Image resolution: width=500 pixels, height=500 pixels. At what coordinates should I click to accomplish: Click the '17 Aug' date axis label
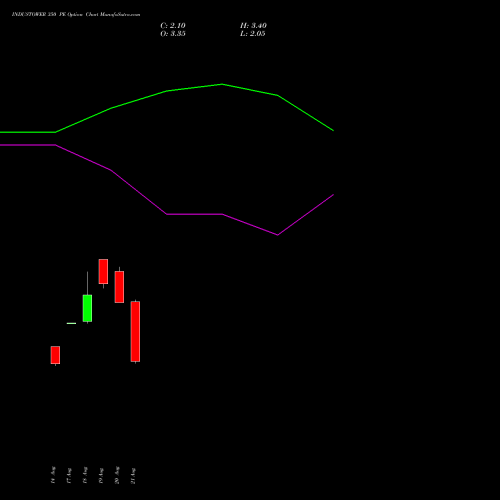point(69,475)
